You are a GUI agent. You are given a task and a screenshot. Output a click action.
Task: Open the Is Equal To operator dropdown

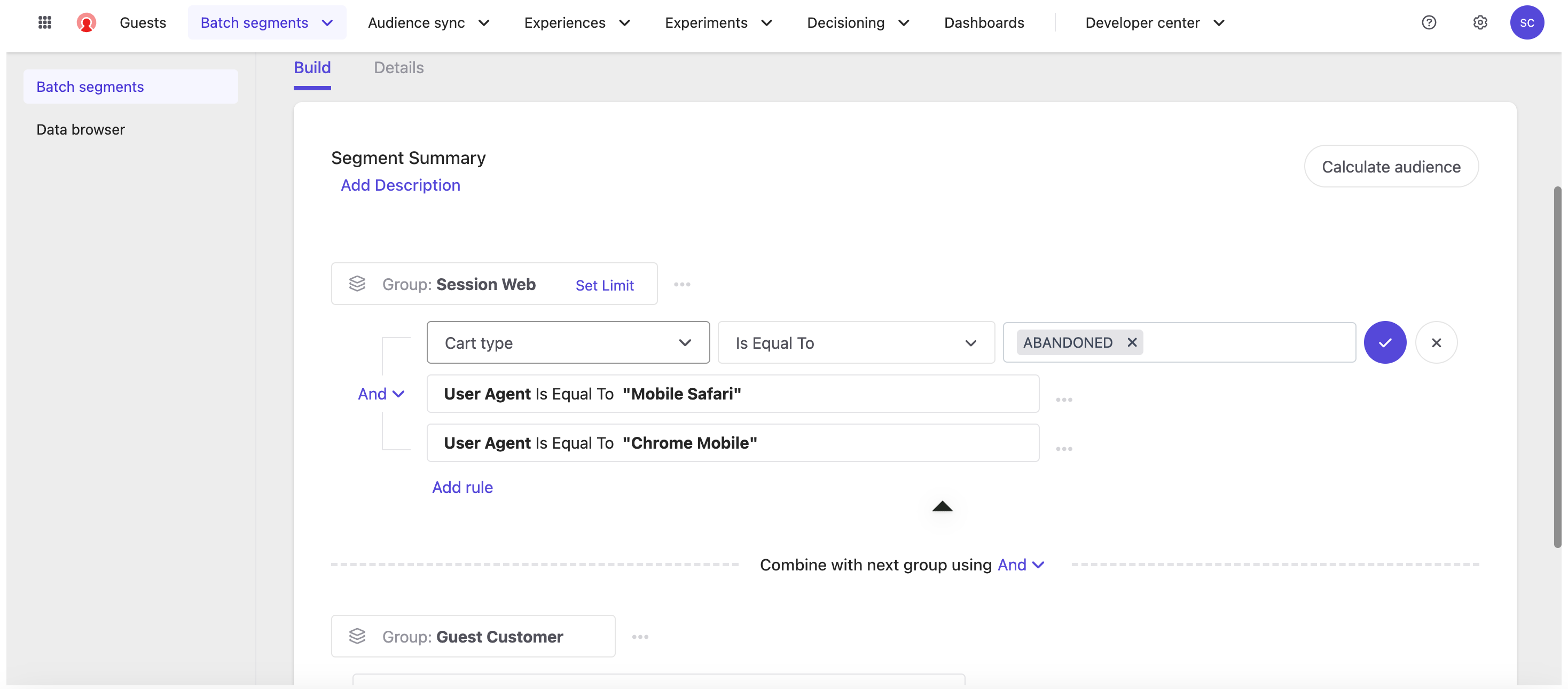[855, 343]
